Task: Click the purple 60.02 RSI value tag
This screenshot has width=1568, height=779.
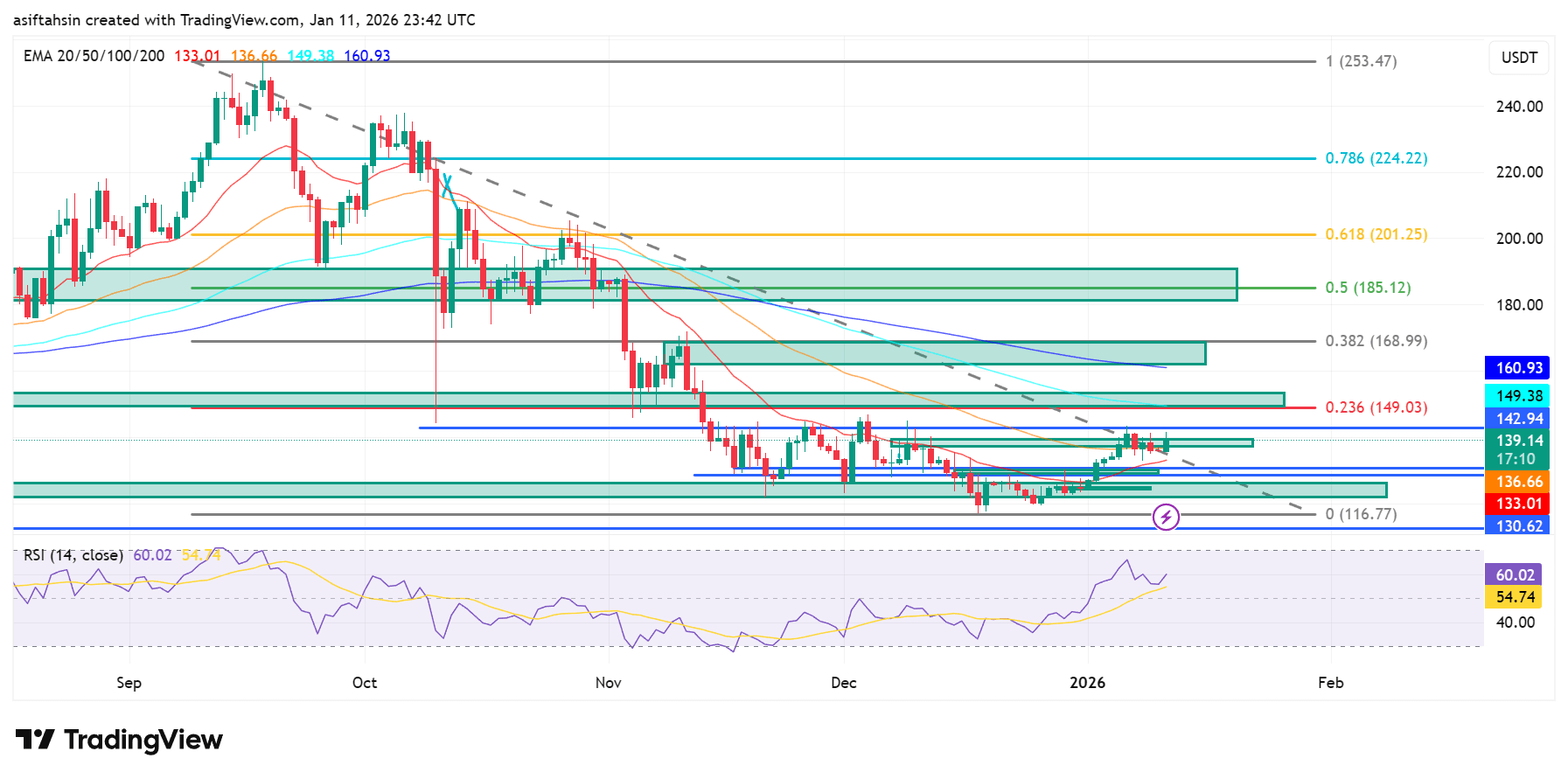Action: (1514, 575)
